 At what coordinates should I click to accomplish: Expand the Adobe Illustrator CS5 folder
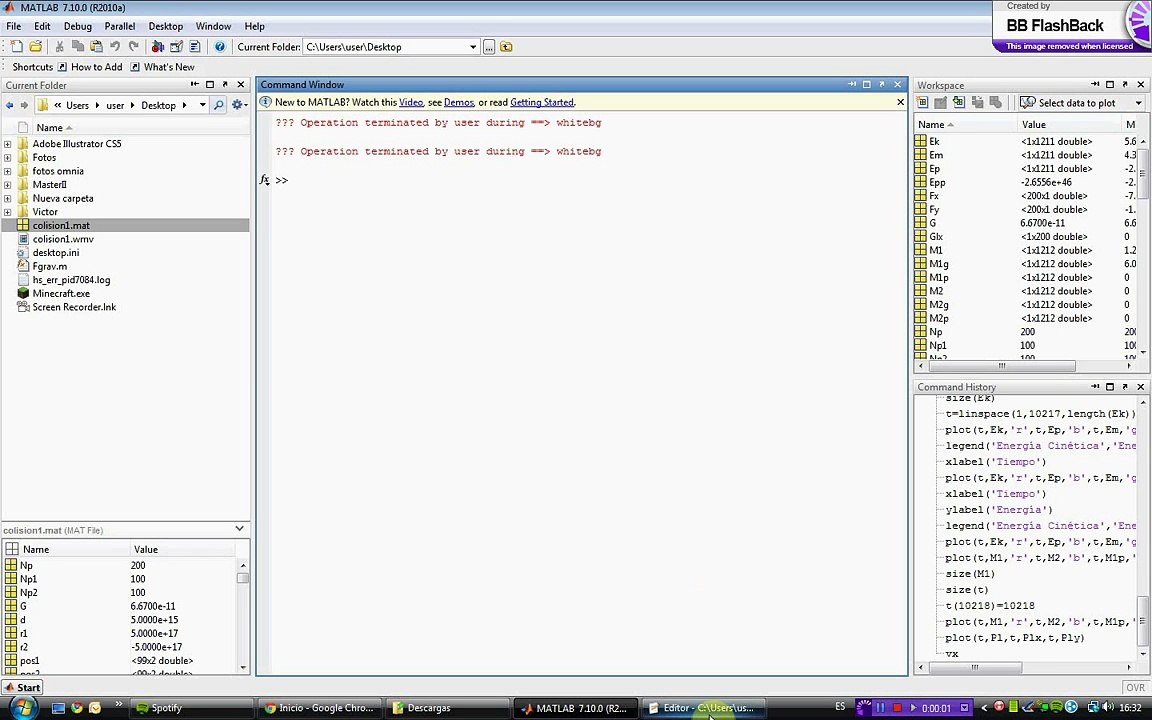point(8,144)
